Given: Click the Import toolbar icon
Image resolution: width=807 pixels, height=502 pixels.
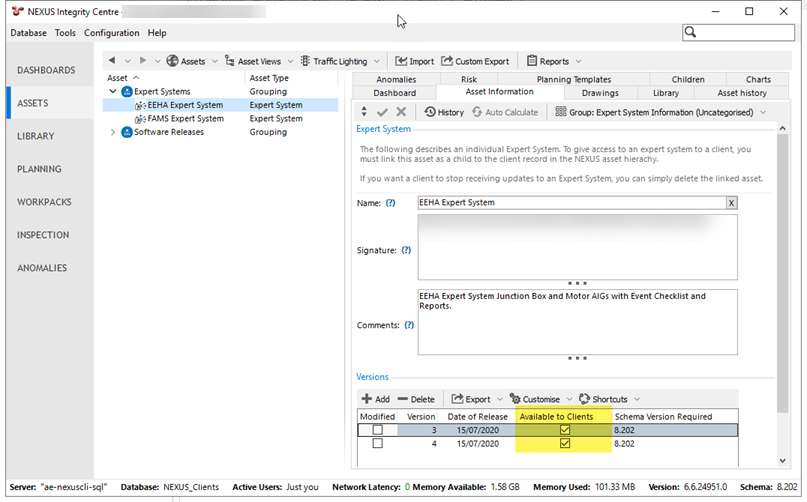Looking at the screenshot, I should coord(401,61).
